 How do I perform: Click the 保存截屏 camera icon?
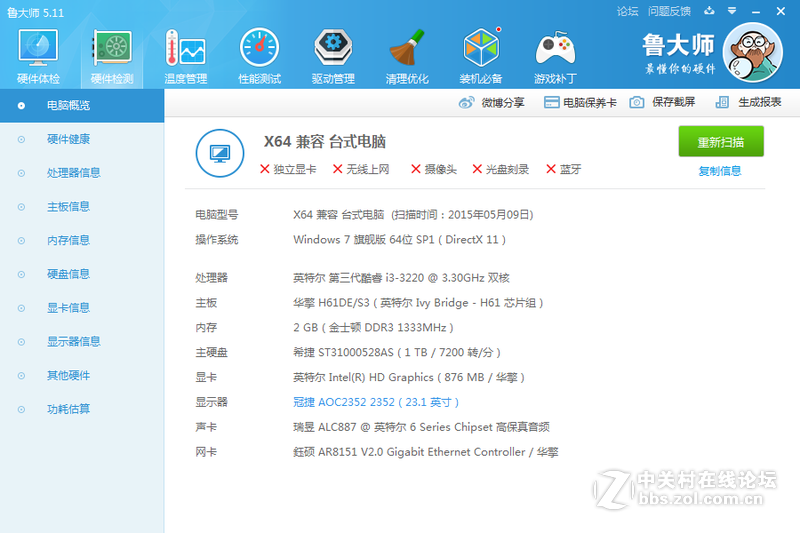(636, 103)
